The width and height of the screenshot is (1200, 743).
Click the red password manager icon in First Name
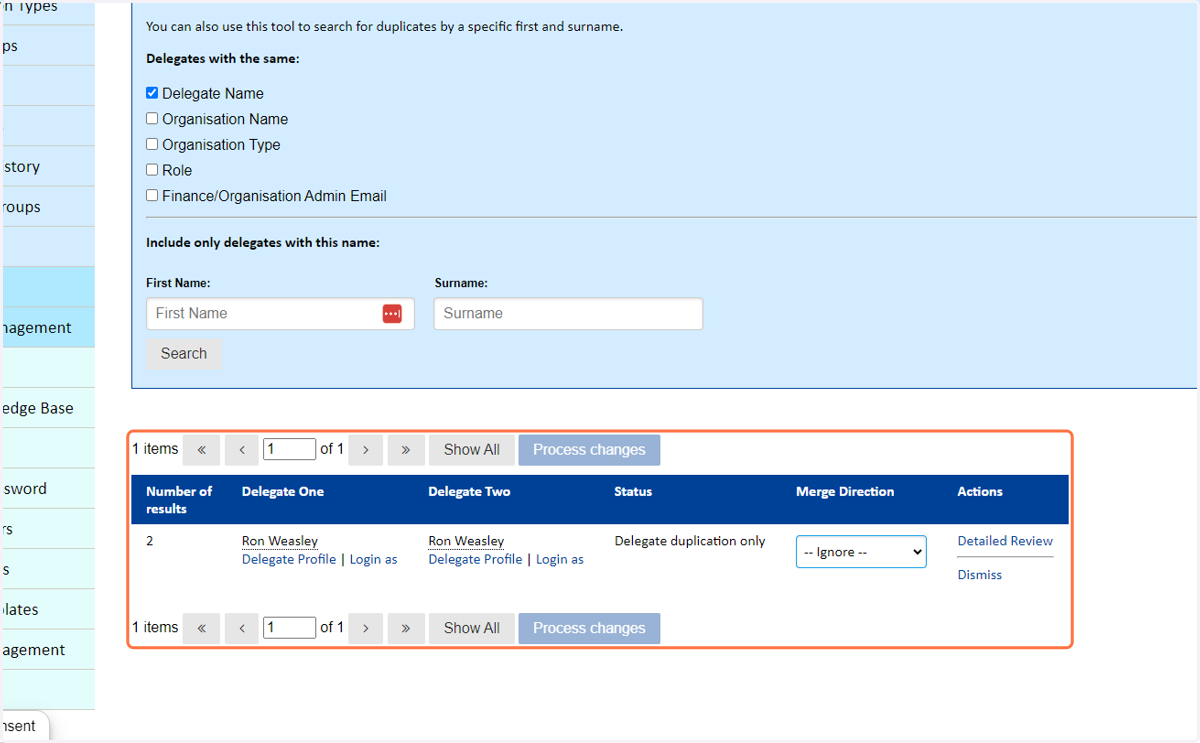[392, 313]
